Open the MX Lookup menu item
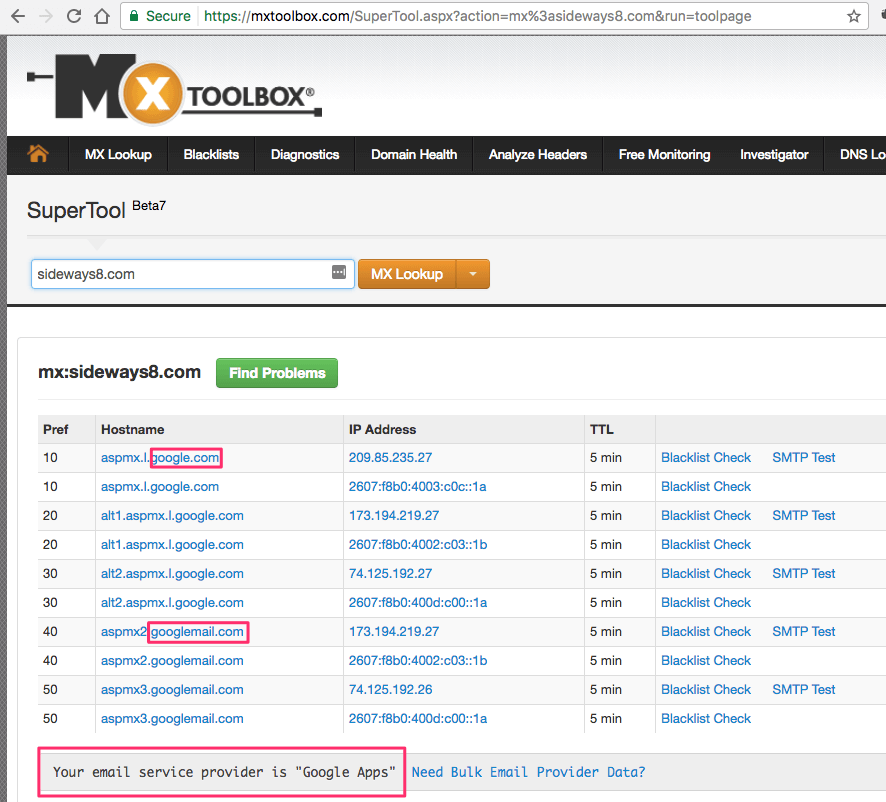Screen dimensions: 886x802 click(x=117, y=154)
